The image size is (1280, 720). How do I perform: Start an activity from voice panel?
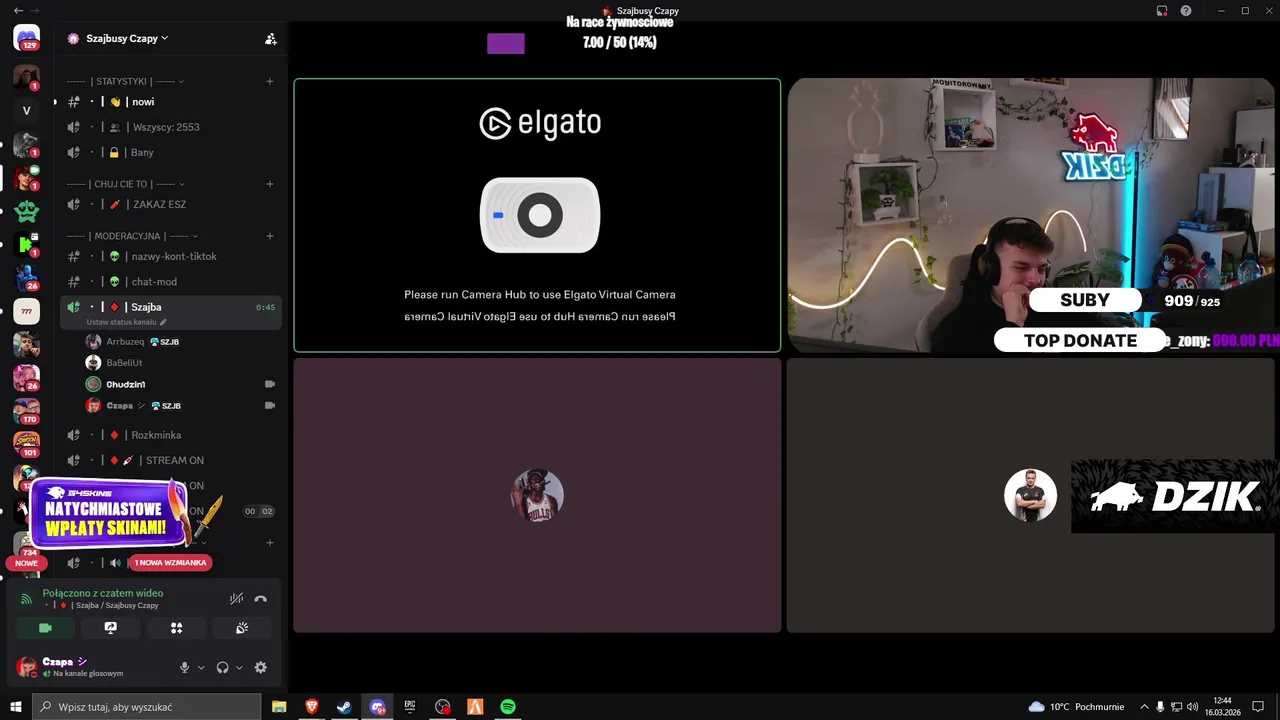176,628
